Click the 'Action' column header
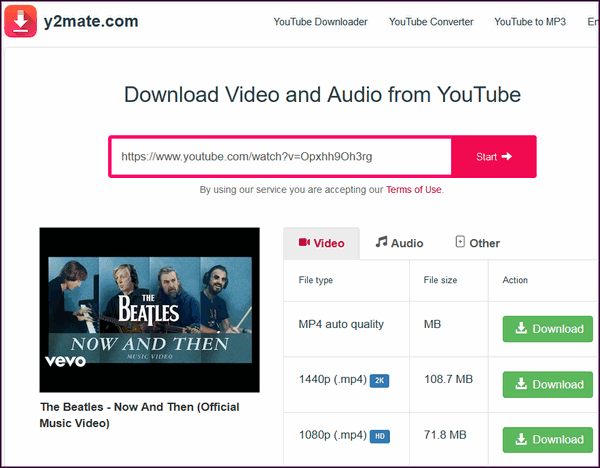The width and height of the screenshot is (600, 468). (515, 280)
